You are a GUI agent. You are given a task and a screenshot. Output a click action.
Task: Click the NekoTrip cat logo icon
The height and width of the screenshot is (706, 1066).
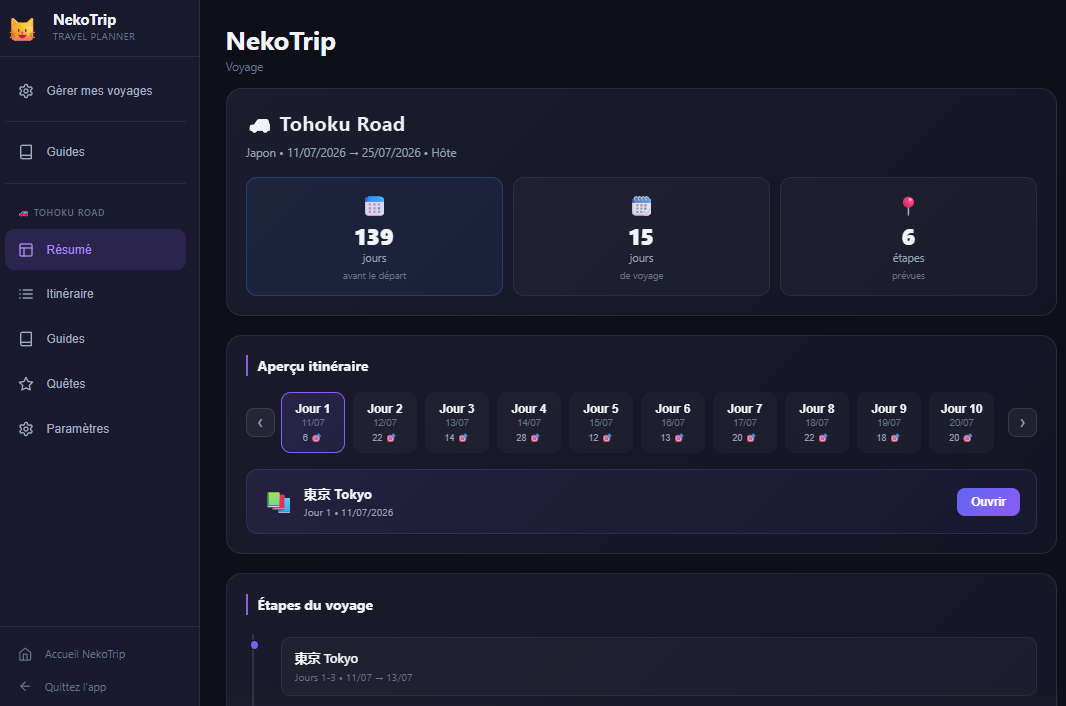[22, 30]
